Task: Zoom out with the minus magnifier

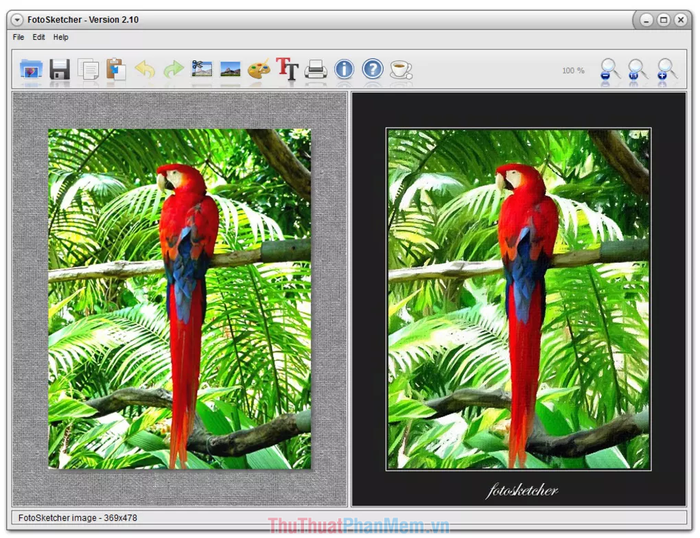Action: 609,69
